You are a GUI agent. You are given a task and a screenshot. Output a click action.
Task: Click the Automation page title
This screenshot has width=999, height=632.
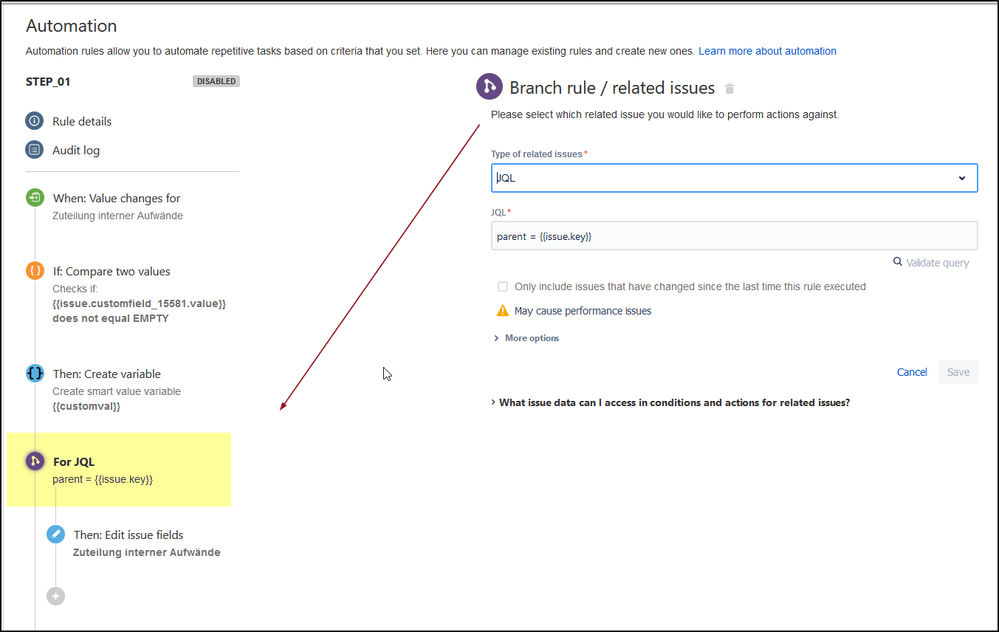[71, 26]
